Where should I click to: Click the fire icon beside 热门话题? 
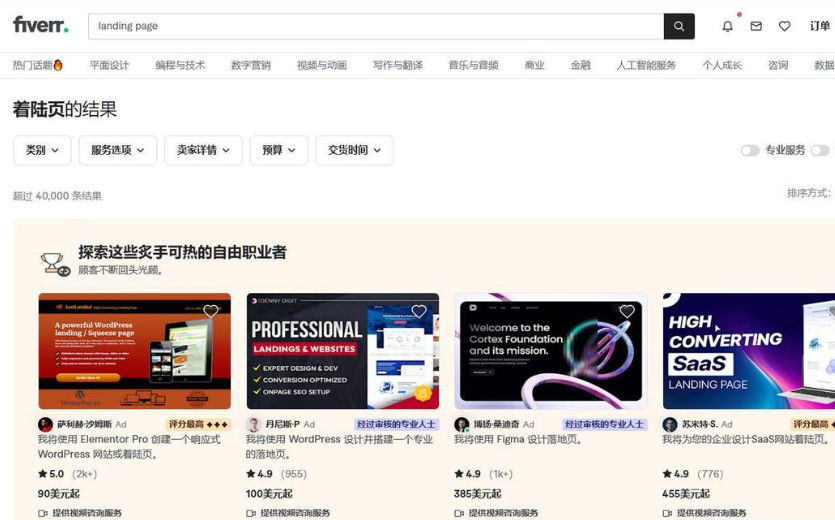(x=58, y=65)
